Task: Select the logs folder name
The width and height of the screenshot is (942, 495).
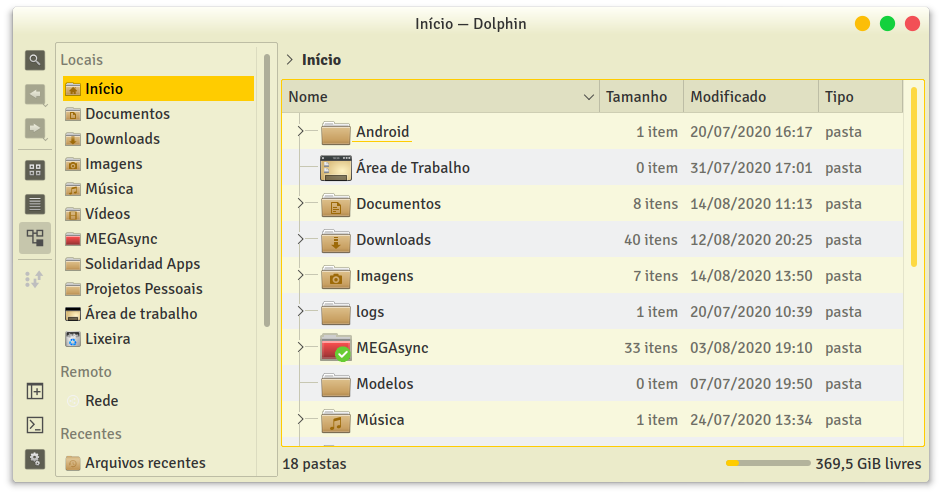Action: point(370,312)
